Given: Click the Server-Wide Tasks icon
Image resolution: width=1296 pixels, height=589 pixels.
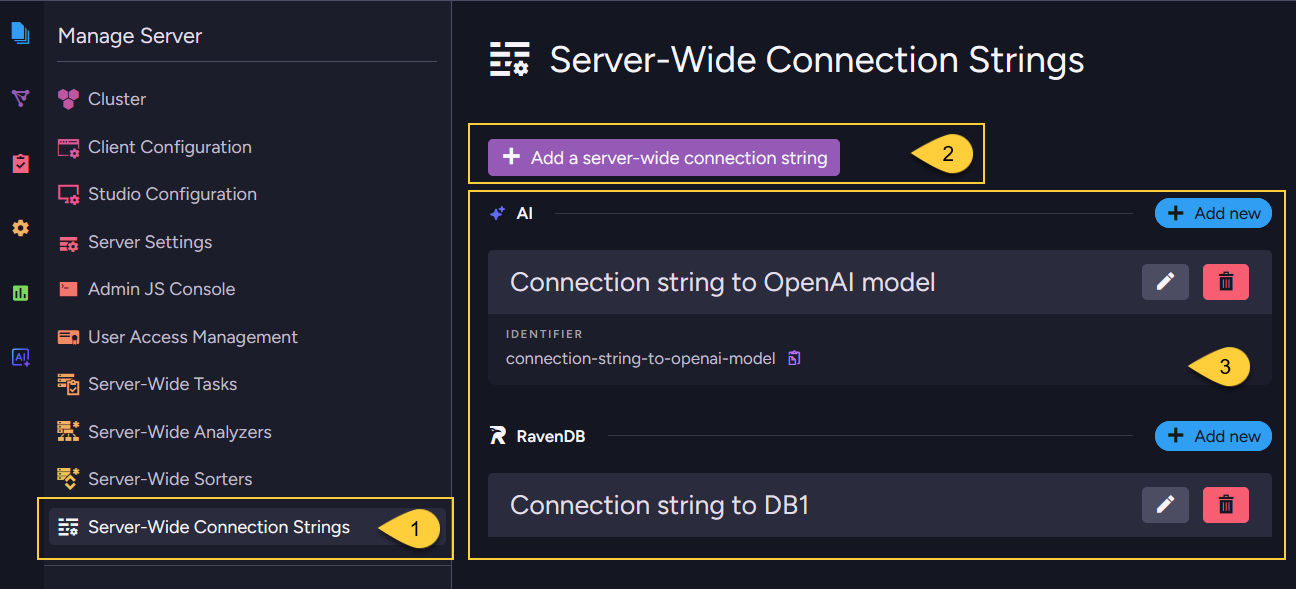Looking at the screenshot, I should [68, 384].
